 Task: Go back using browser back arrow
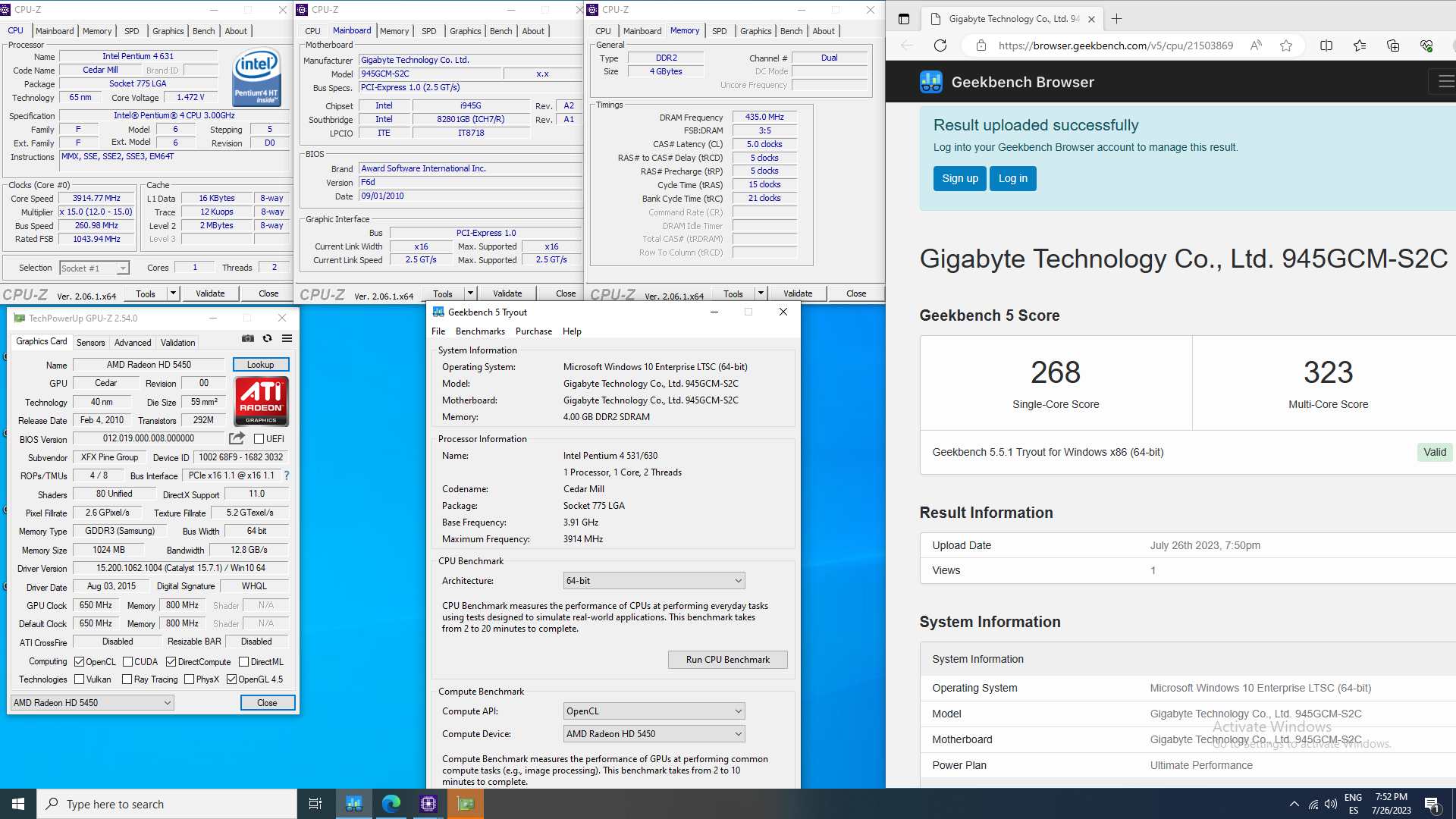click(x=907, y=45)
